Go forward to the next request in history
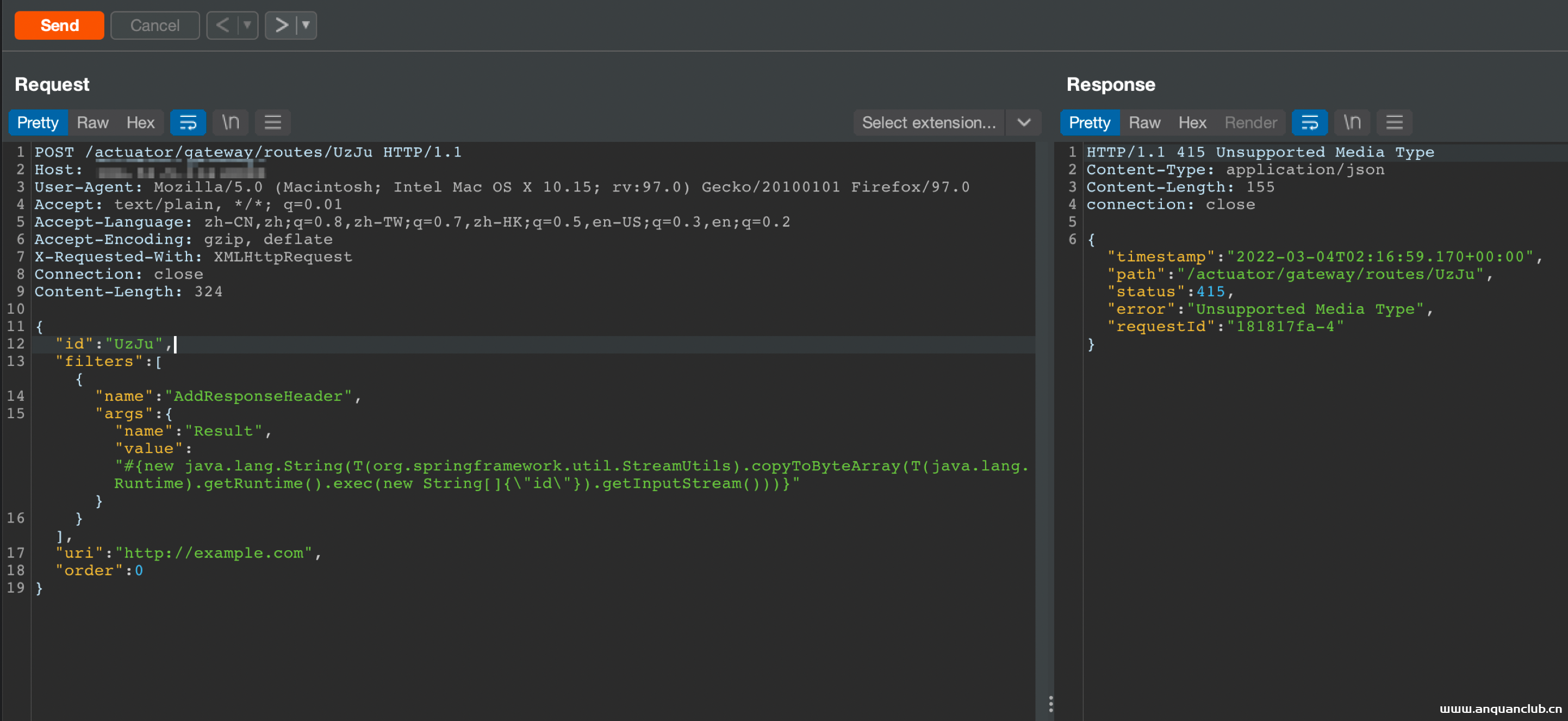 pyautogui.click(x=281, y=25)
